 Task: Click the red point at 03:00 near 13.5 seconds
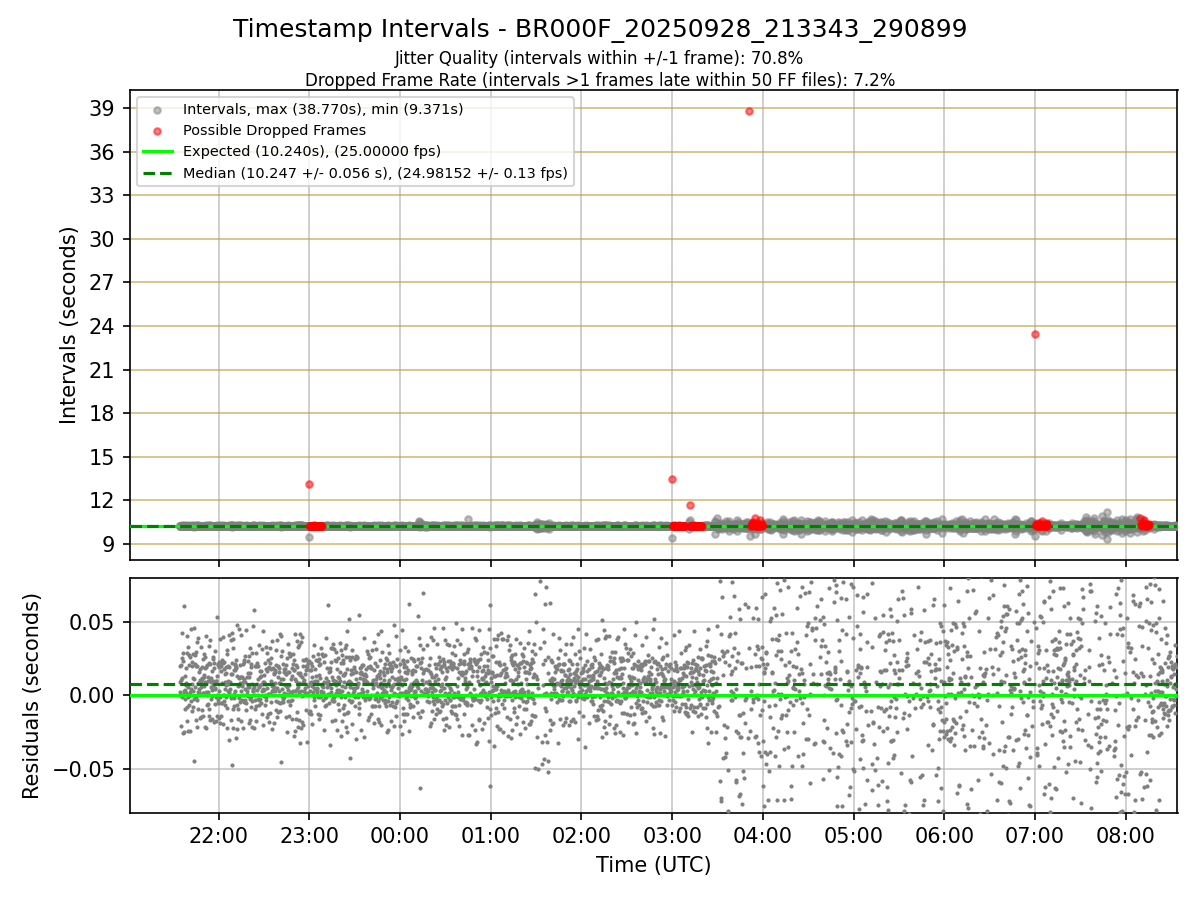click(672, 479)
